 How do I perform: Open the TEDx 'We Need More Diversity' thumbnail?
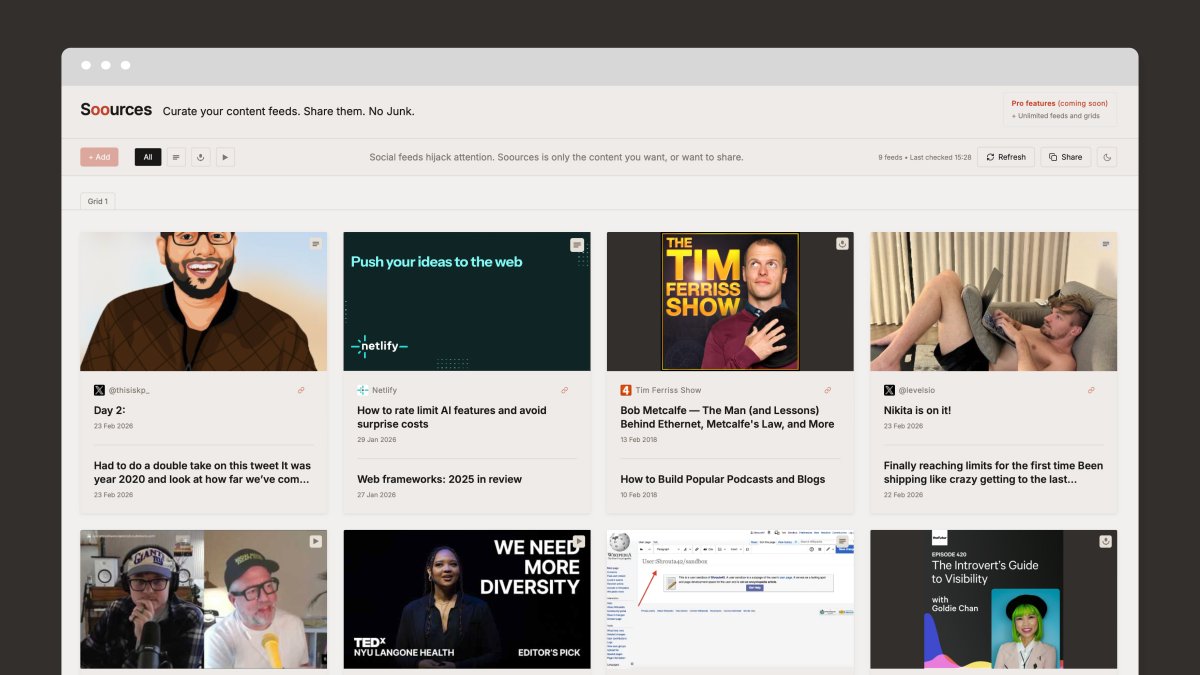click(467, 599)
